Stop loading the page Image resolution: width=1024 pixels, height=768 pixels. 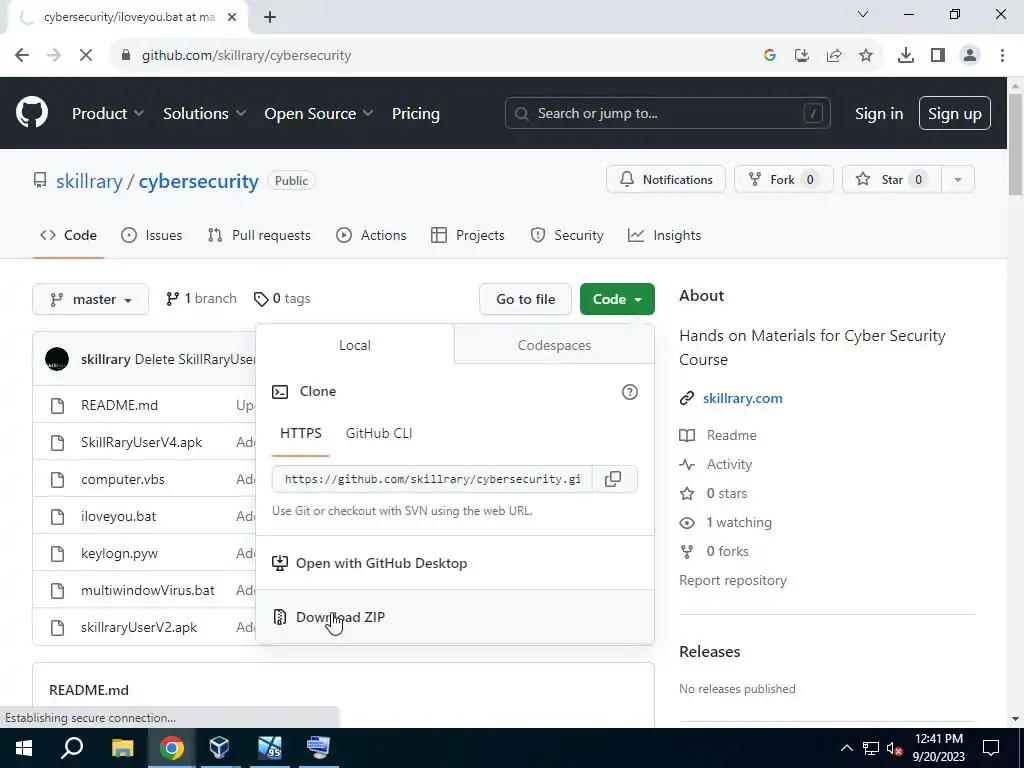tap(86, 56)
